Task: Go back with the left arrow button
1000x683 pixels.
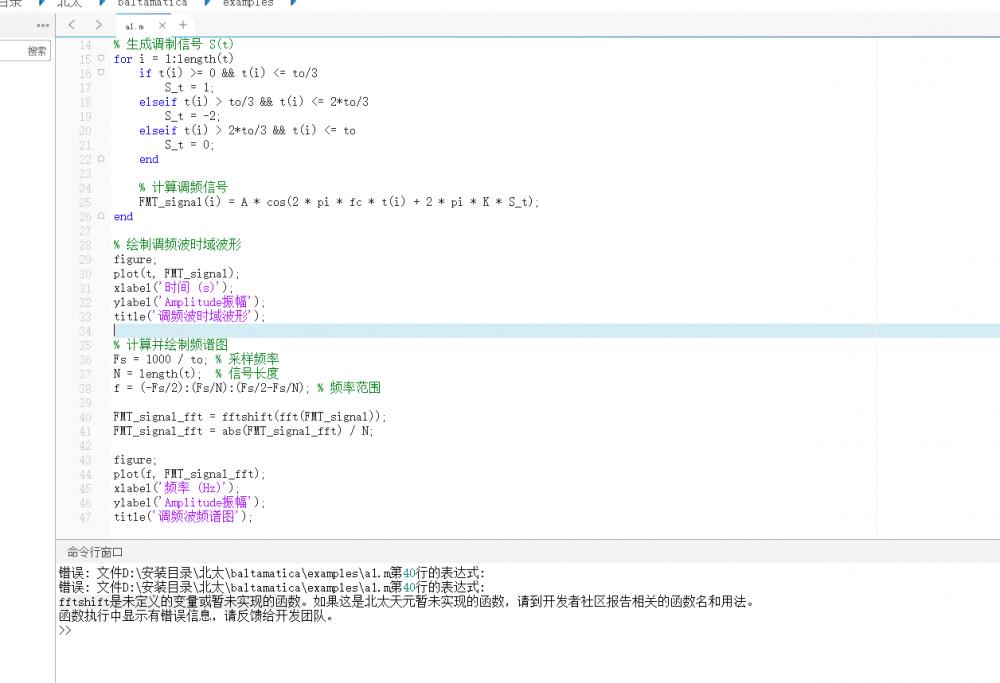Action: coord(72,25)
